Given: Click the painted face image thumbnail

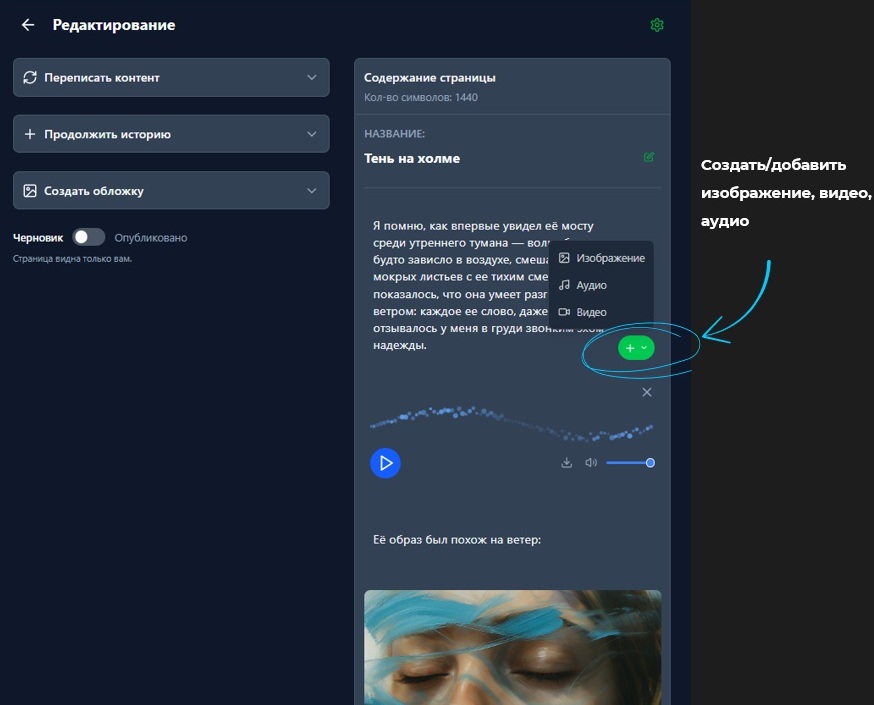Looking at the screenshot, I should [512, 647].
